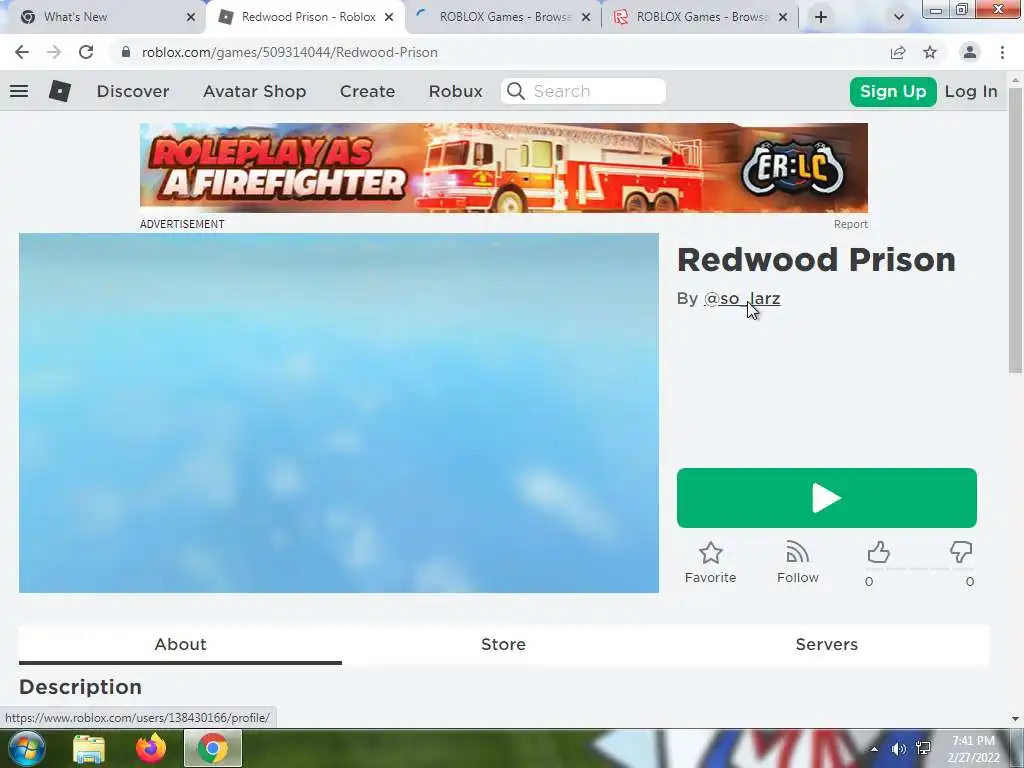Open the Roblox hamburger navigation menu
The width and height of the screenshot is (1024, 768).
coord(19,91)
